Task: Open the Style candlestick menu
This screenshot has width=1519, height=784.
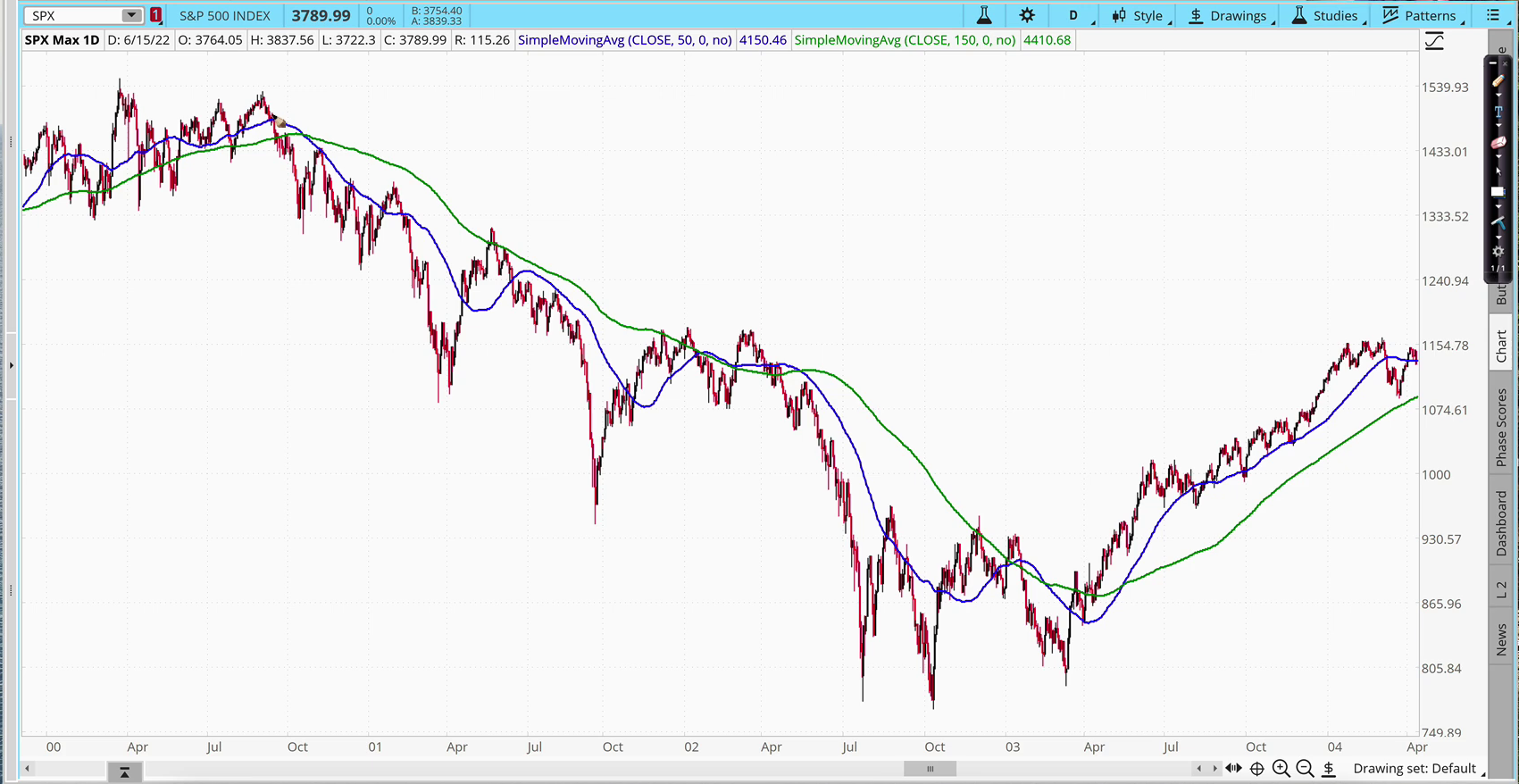Action: [1140, 15]
